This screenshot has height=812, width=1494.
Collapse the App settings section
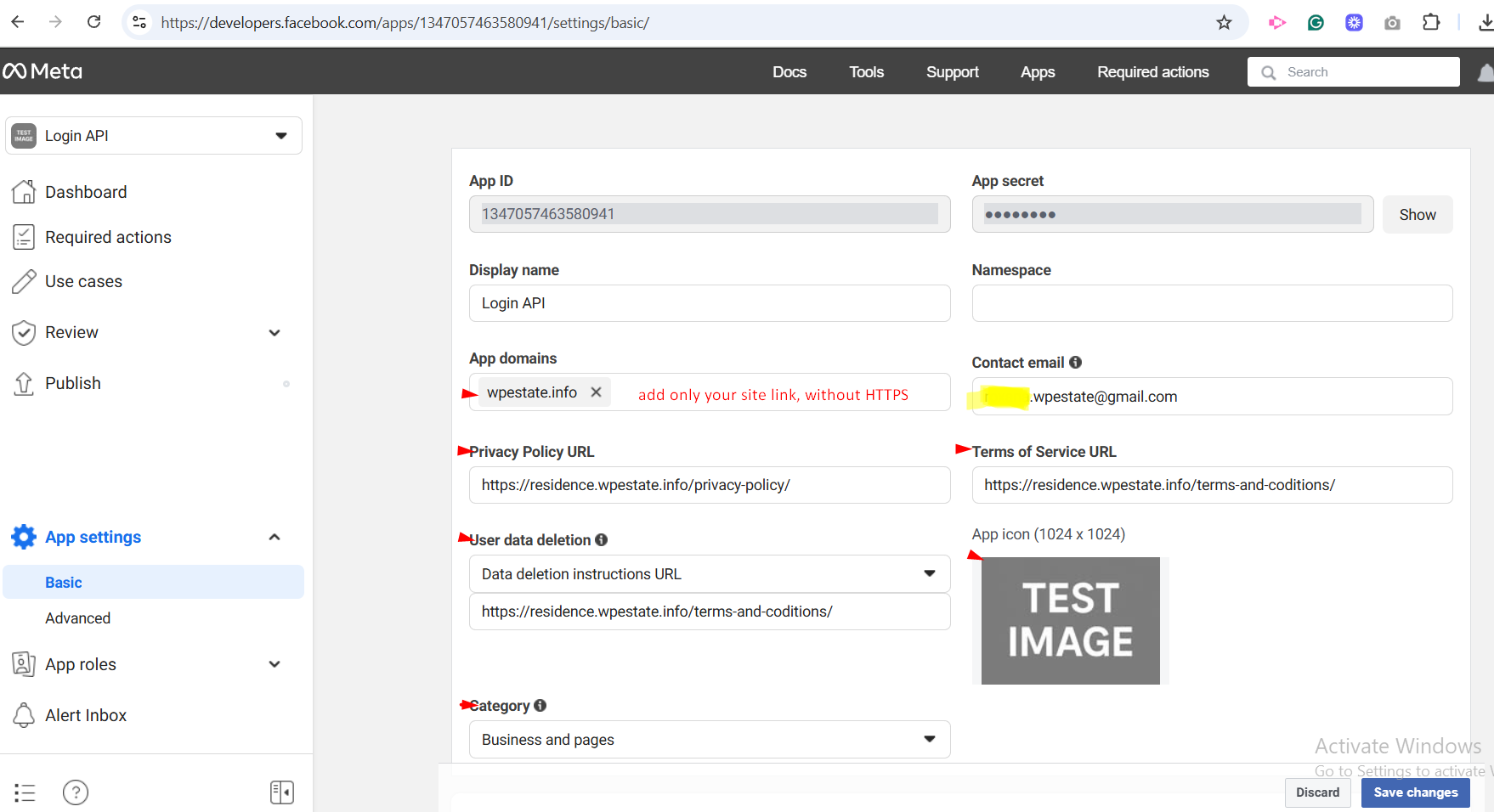pos(274,537)
